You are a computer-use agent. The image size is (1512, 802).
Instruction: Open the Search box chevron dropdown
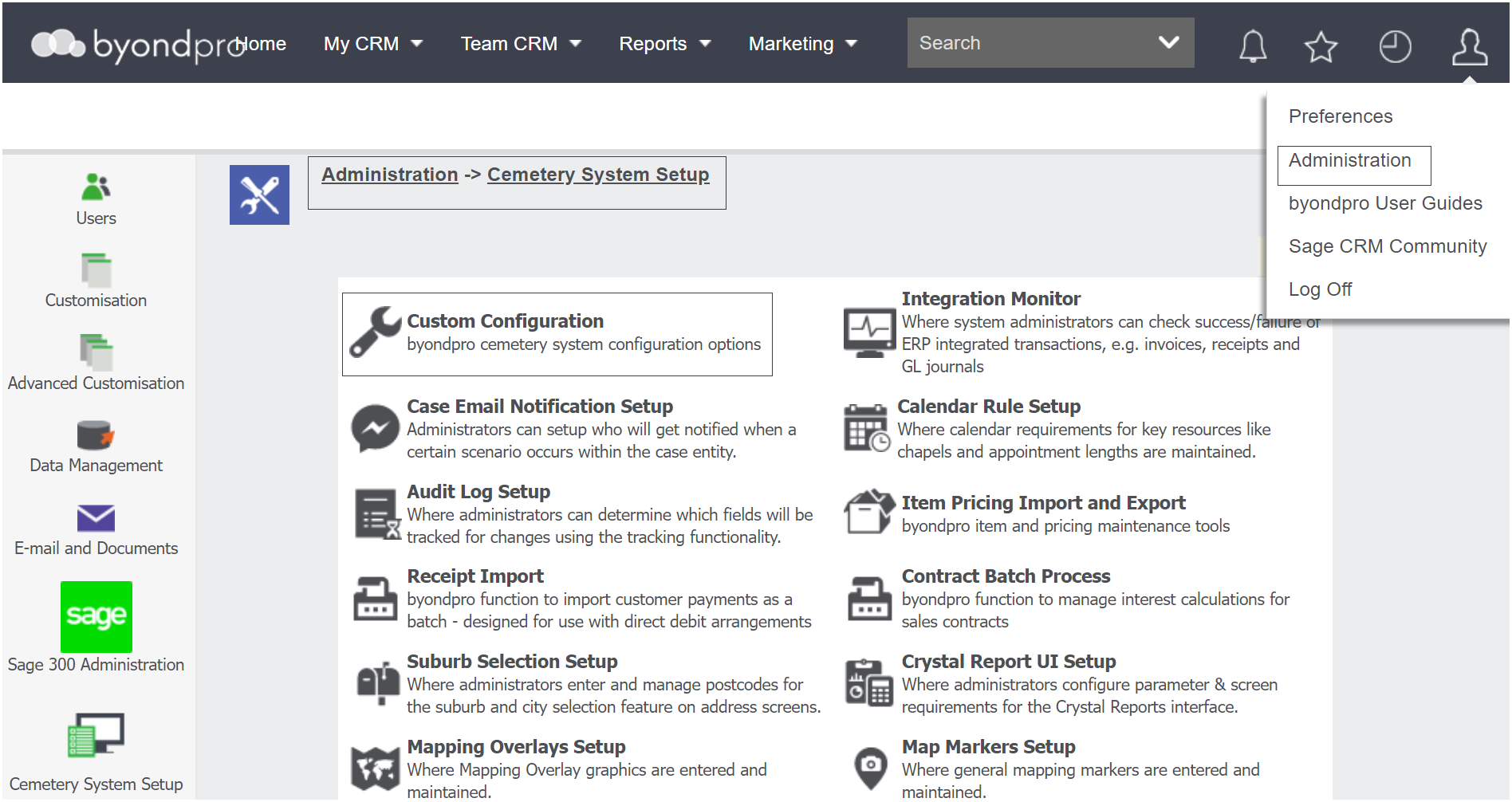pos(1168,43)
